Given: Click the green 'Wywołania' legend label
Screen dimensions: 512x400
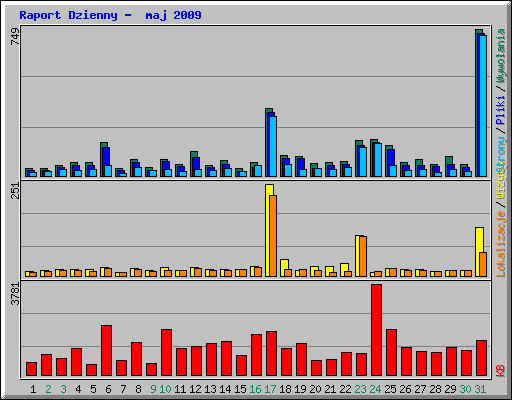Looking at the screenshot, I should tap(500, 56).
